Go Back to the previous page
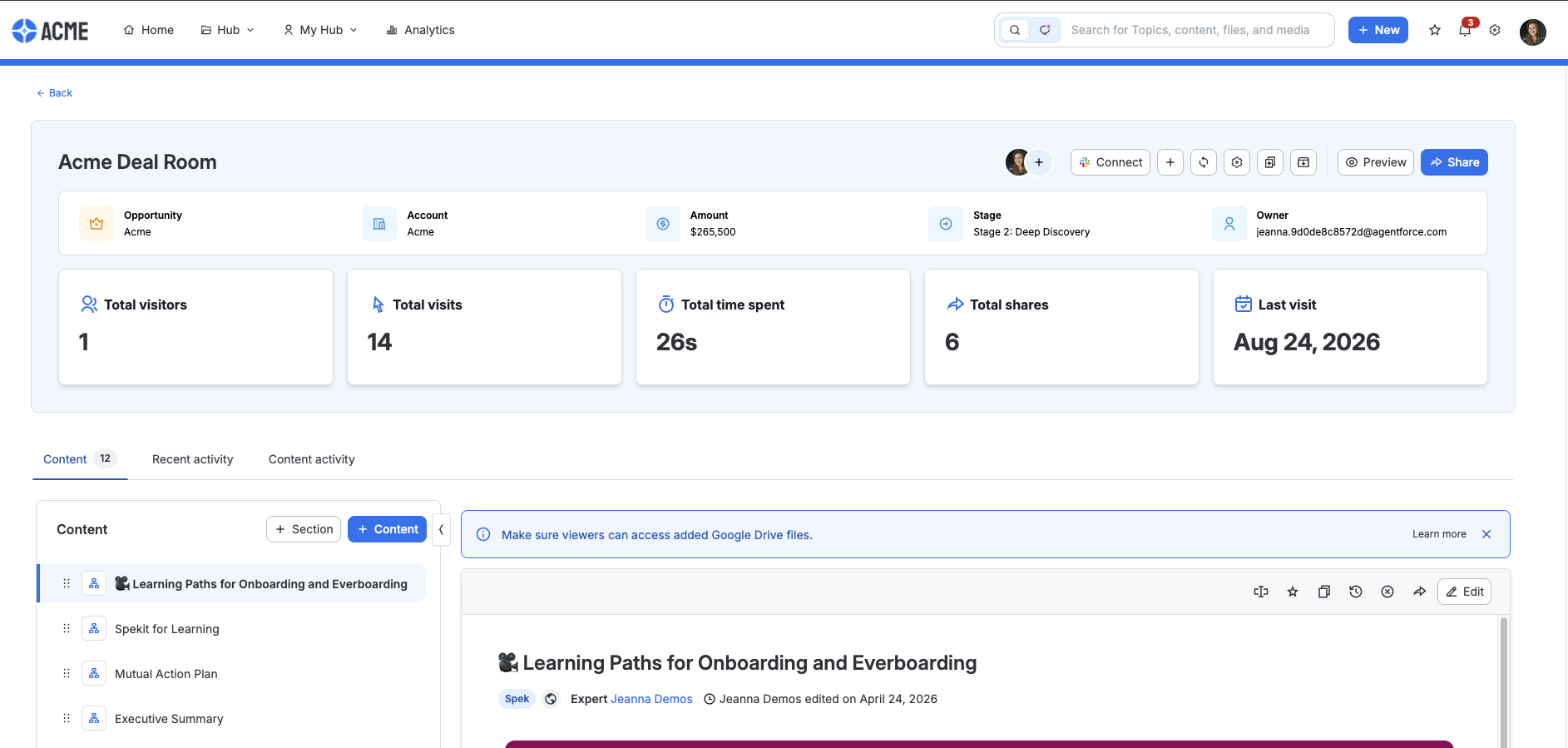Image resolution: width=1568 pixels, height=748 pixels. pyautogui.click(x=54, y=93)
